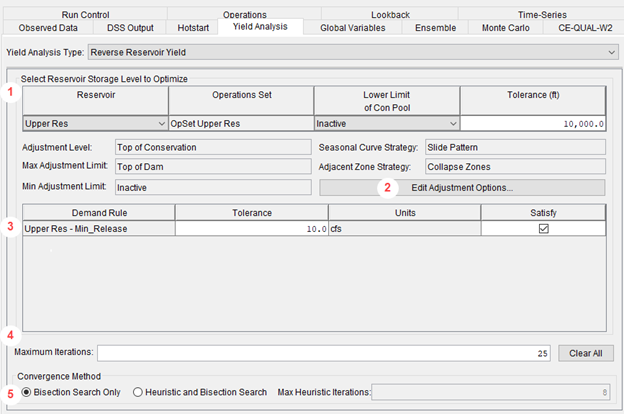624x414 pixels.
Task: Open the Global Variables tab
Action: [353, 28]
